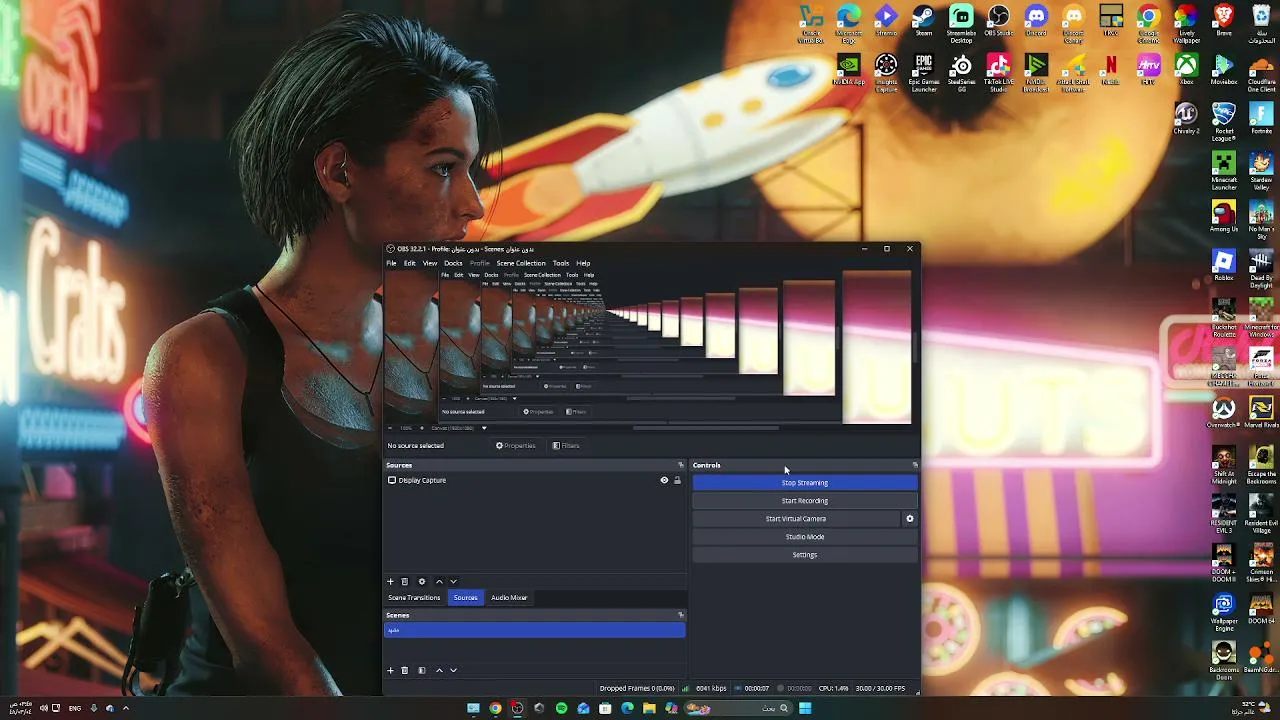Toggle Studio Mode in Controls dock

coord(805,537)
